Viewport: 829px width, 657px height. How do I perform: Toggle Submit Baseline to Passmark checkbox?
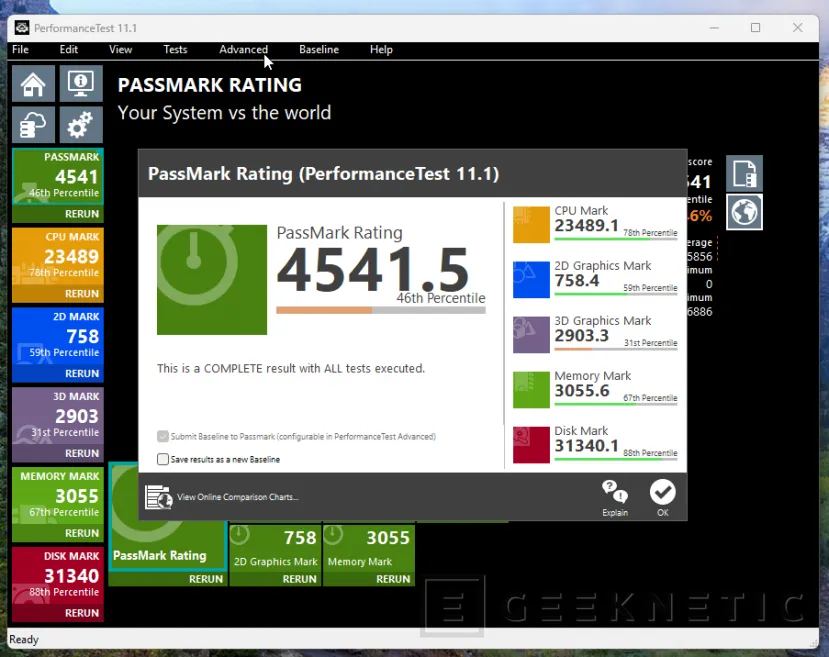[163, 437]
